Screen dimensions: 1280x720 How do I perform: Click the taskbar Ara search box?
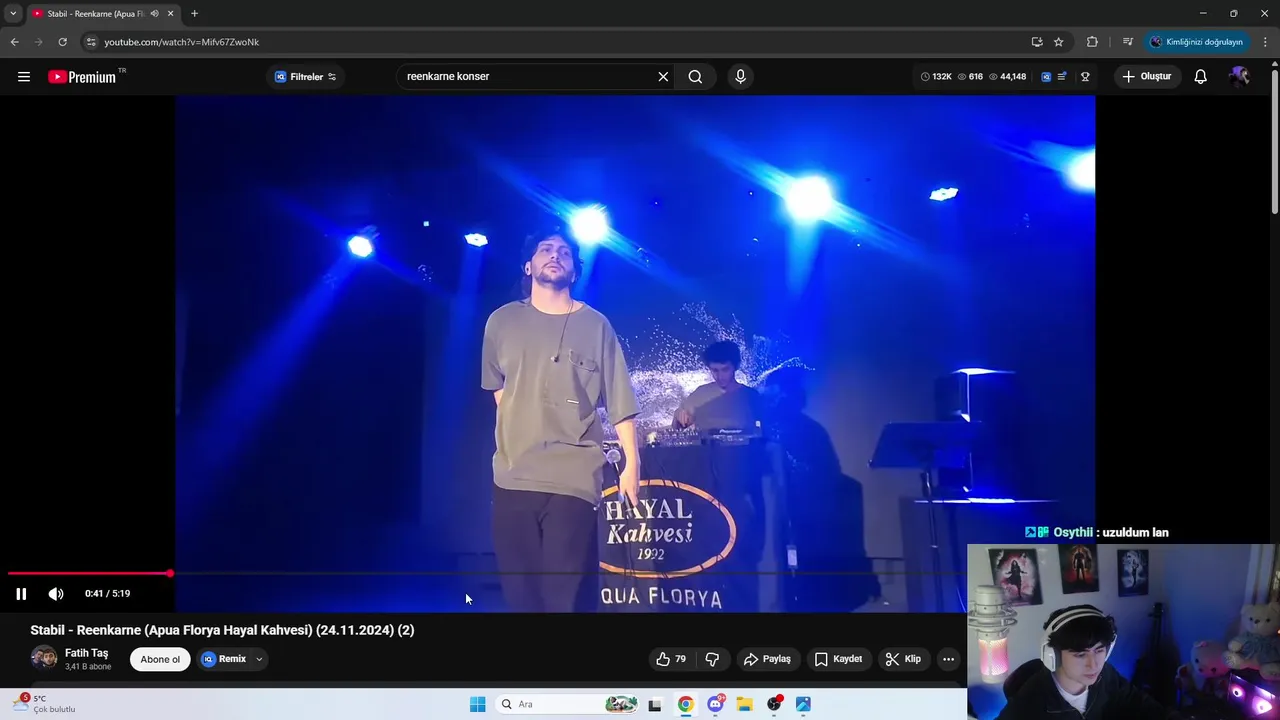click(568, 704)
